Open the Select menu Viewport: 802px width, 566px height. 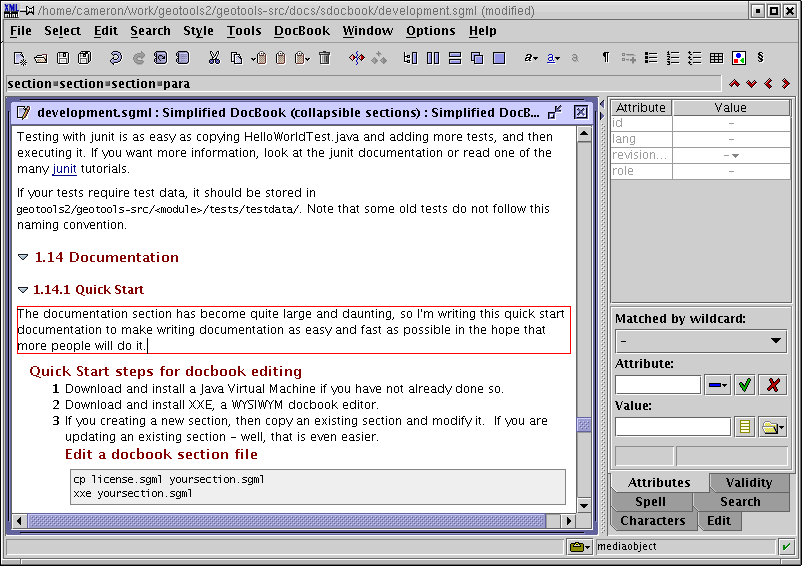pos(62,31)
